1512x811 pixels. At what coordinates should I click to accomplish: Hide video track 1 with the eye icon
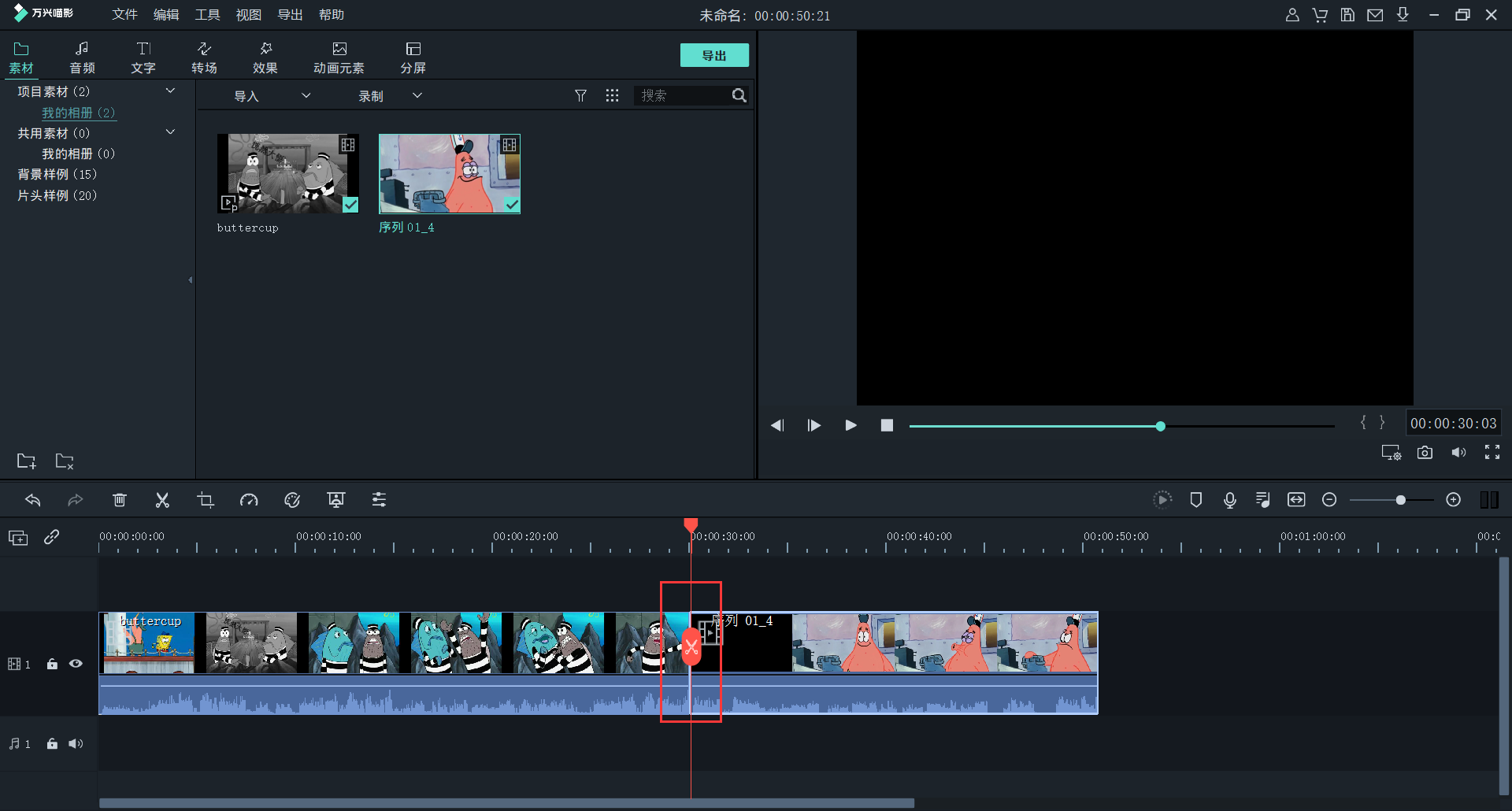pos(76,664)
